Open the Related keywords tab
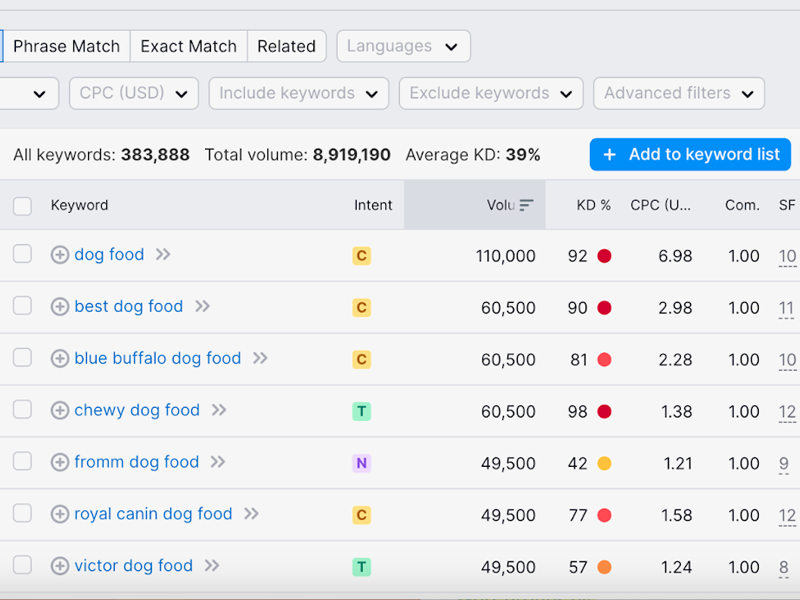This screenshot has width=800, height=600. coord(286,46)
